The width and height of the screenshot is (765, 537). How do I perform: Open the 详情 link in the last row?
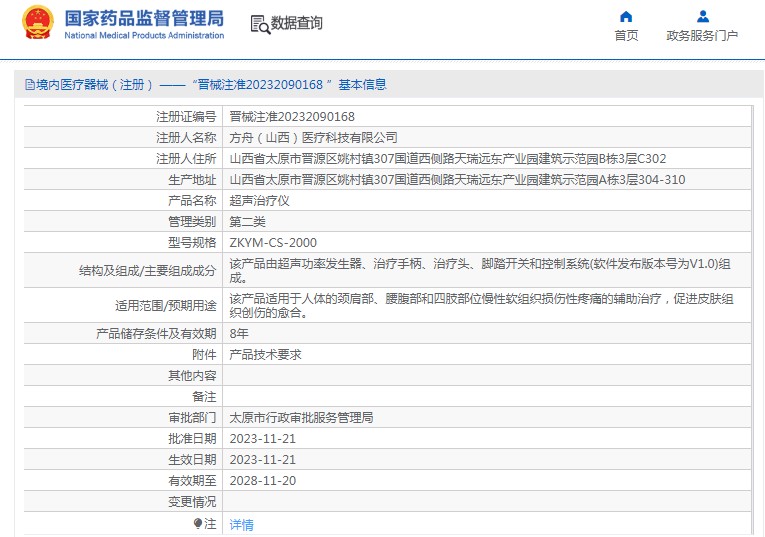coord(241,524)
